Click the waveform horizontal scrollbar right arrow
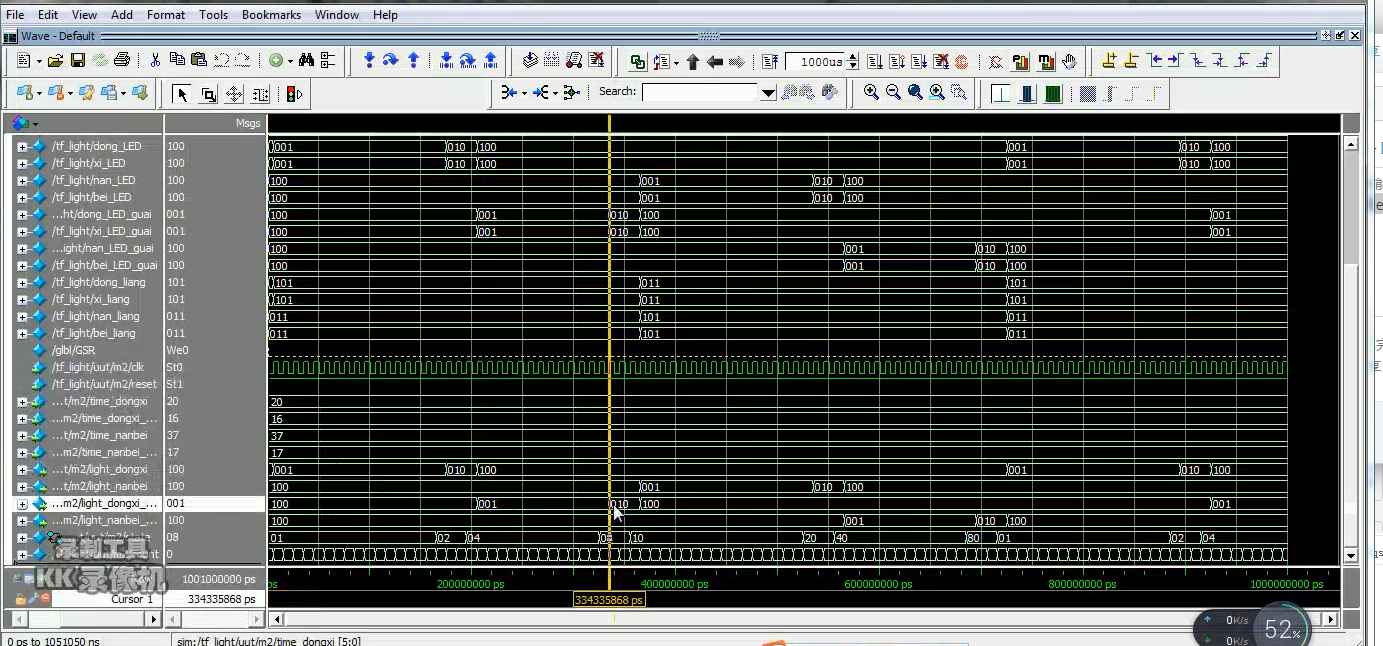The height and width of the screenshot is (646, 1383). coord(1330,619)
